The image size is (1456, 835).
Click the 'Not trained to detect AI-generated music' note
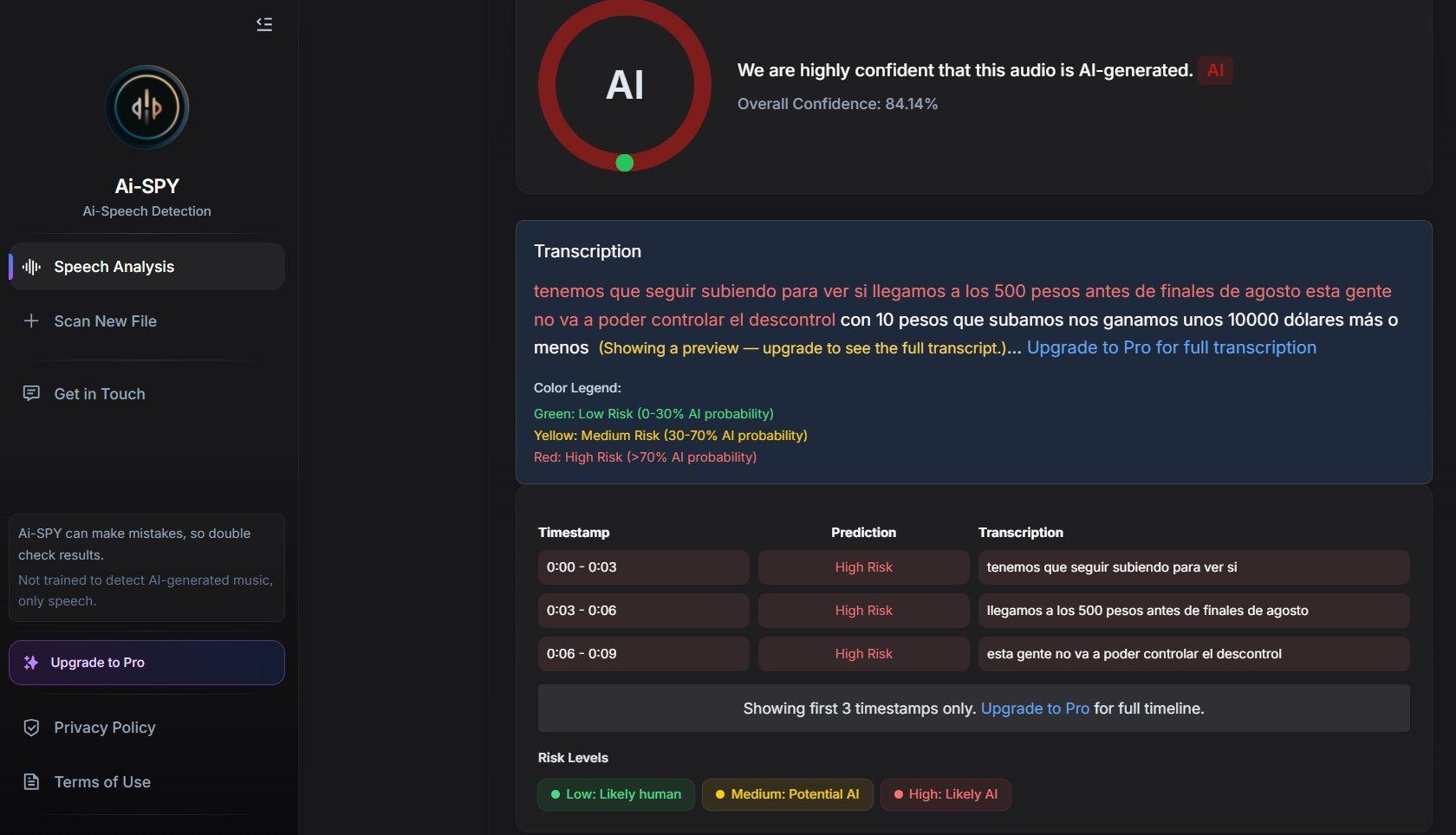click(146, 591)
